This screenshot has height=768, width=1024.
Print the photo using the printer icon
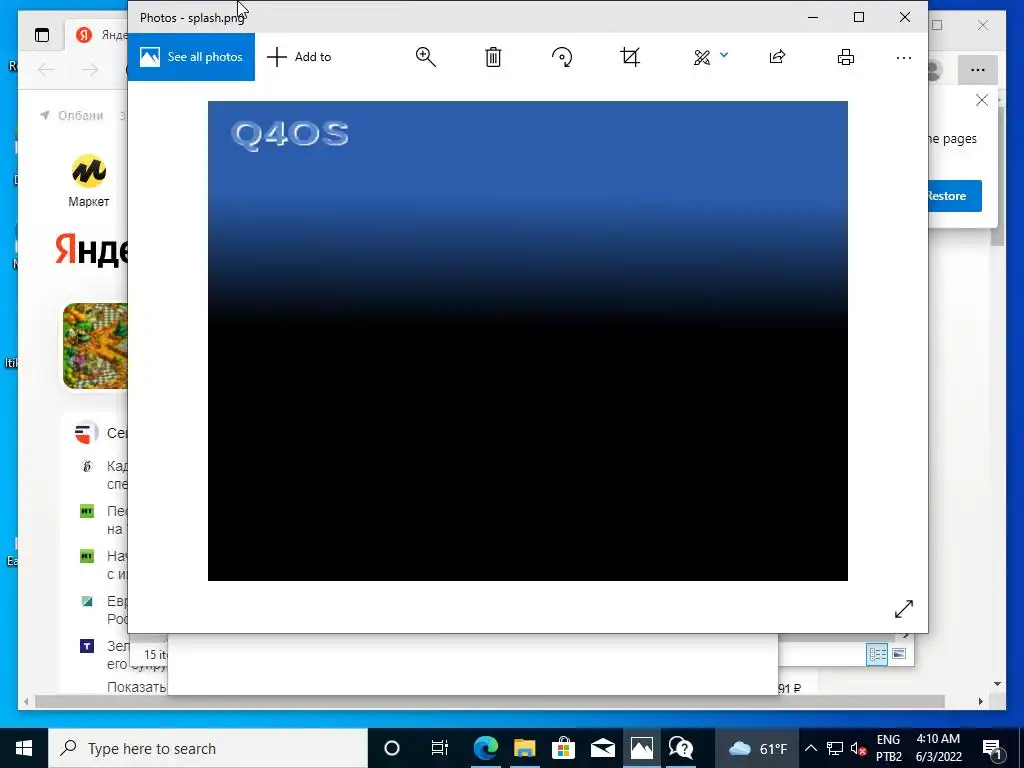point(846,57)
